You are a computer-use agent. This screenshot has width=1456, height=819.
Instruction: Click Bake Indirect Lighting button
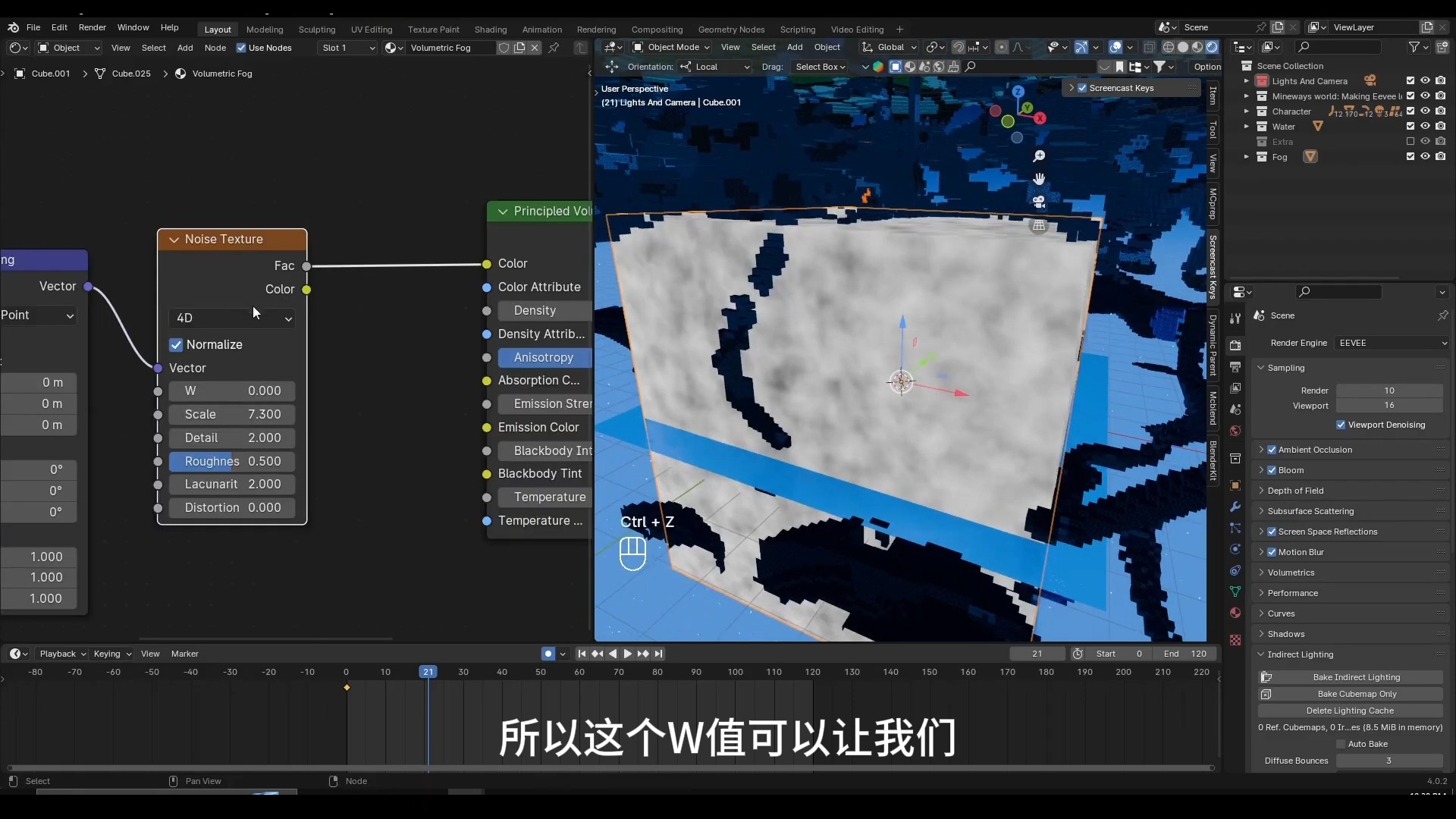pyautogui.click(x=1356, y=677)
